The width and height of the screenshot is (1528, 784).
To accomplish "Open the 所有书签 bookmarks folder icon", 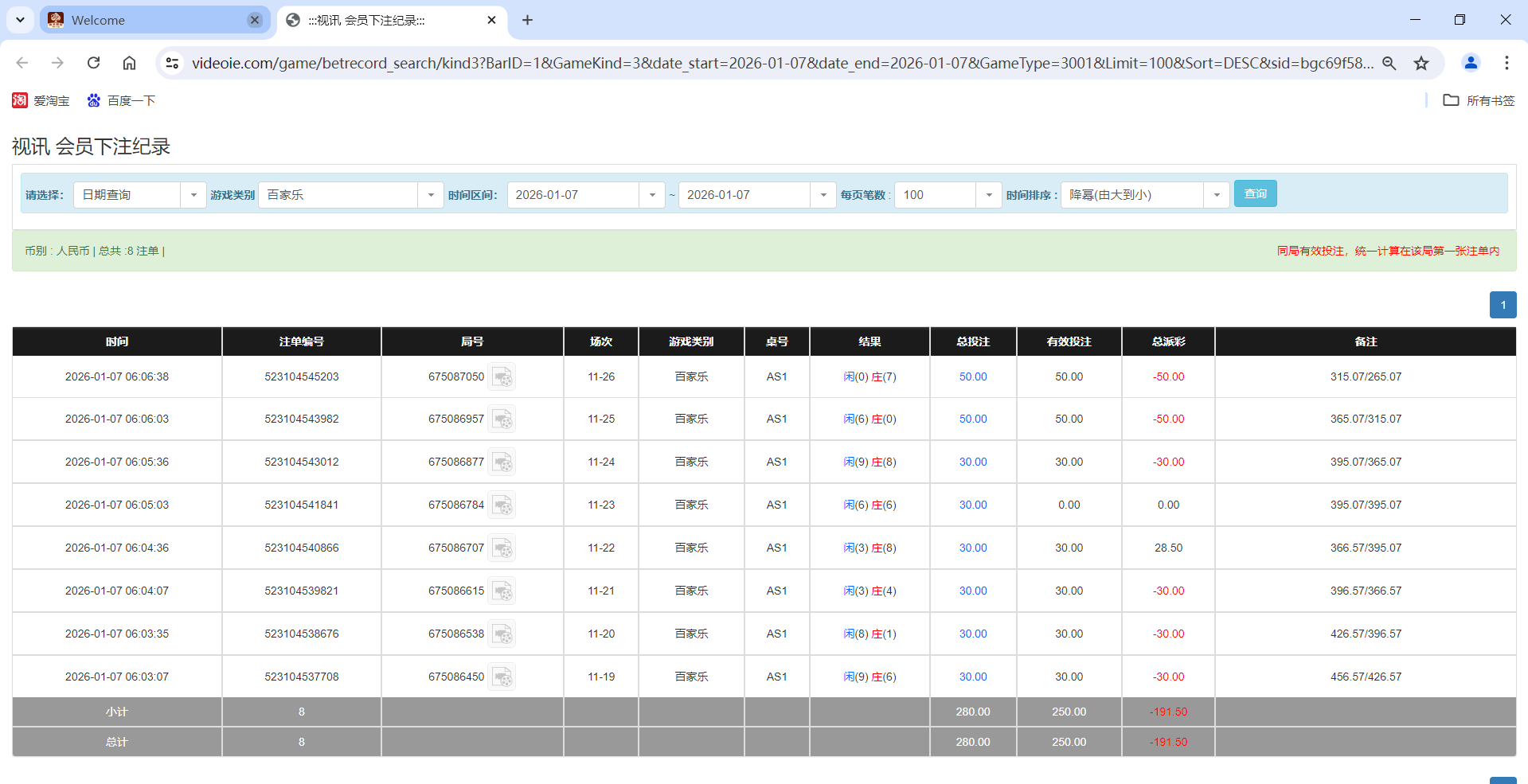I will pyautogui.click(x=1452, y=100).
